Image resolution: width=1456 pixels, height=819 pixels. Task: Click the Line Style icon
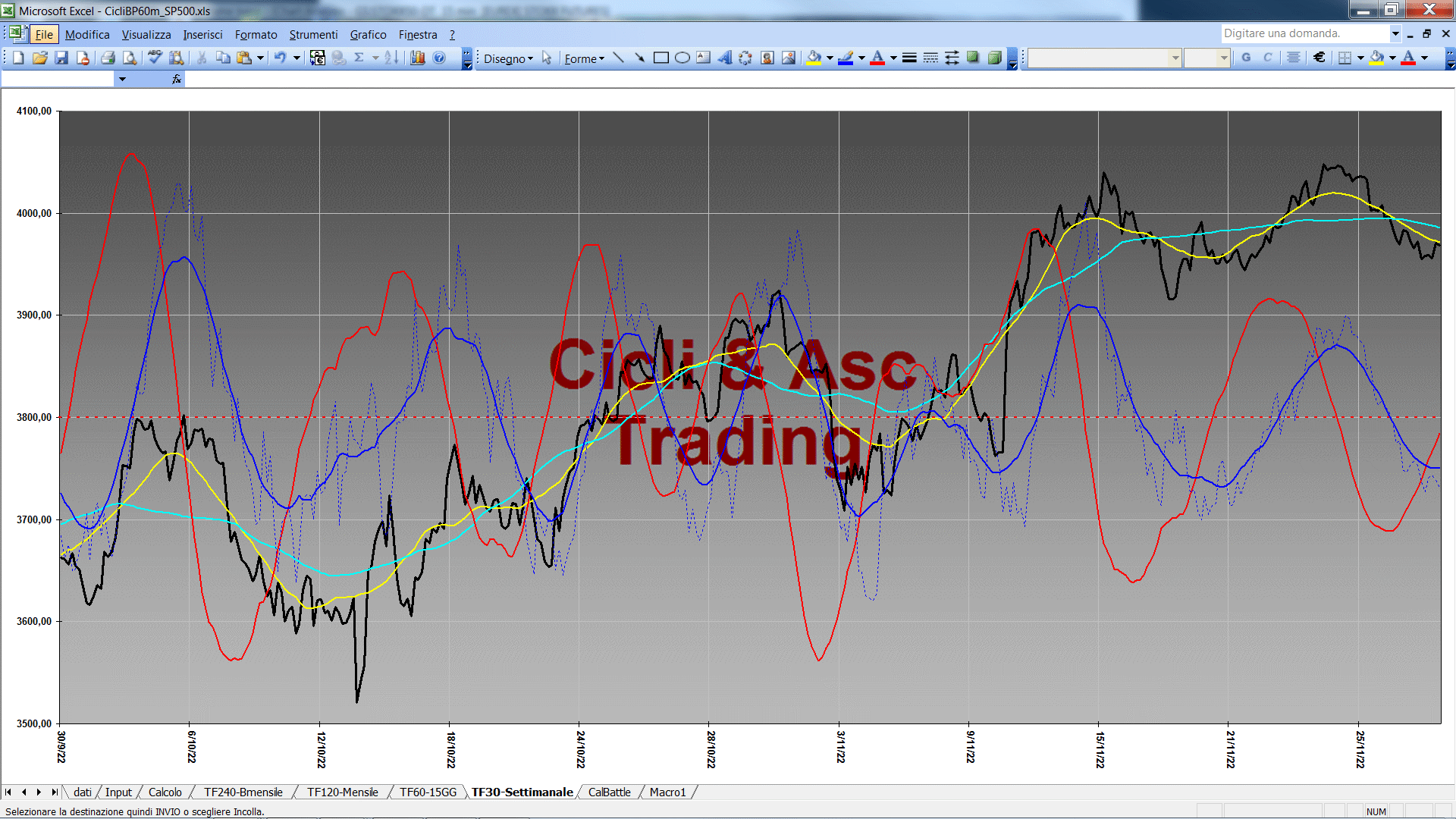tap(909, 58)
